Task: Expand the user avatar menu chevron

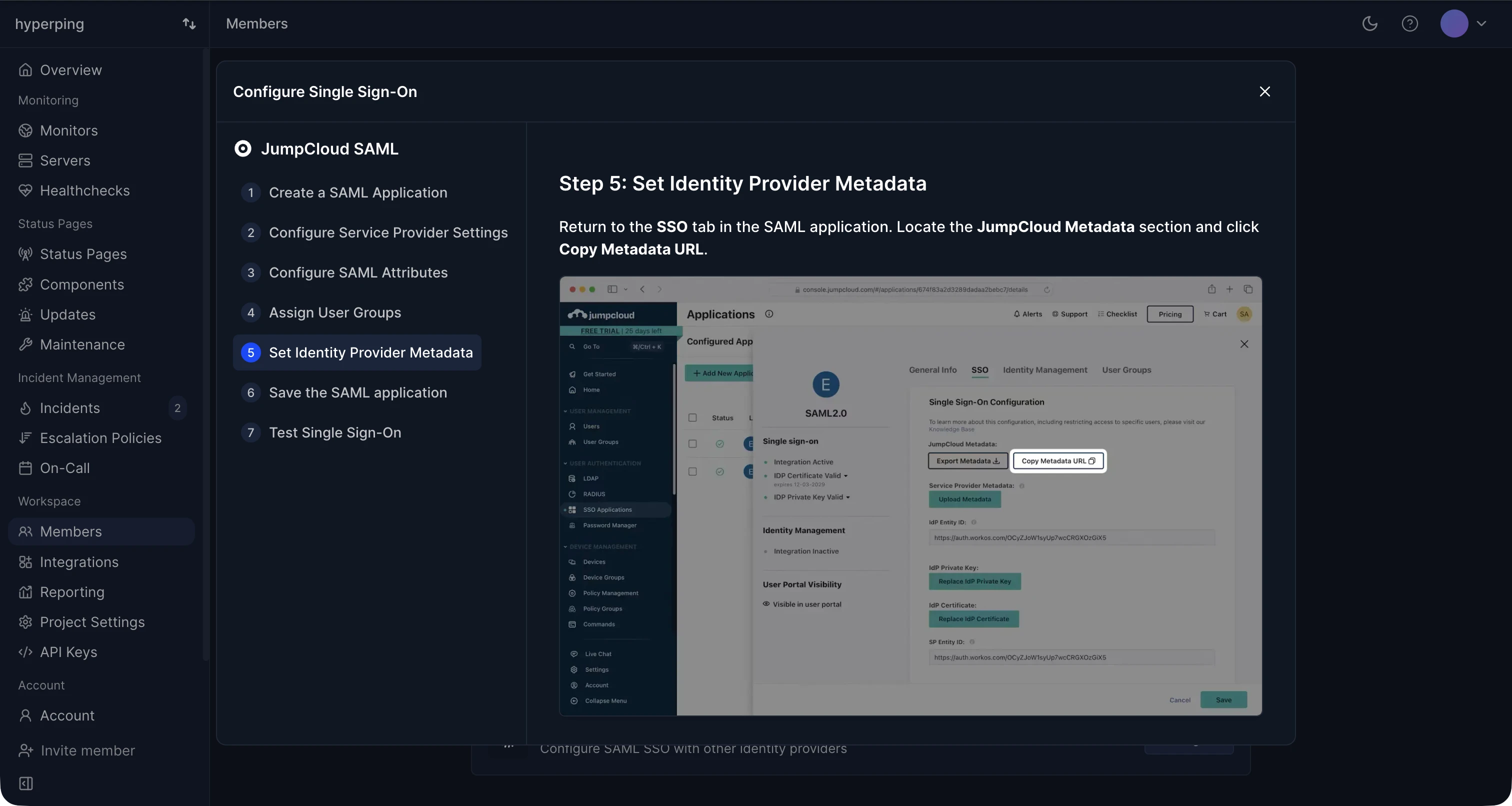Action: pyautogui.click(x=1481, y=23)
